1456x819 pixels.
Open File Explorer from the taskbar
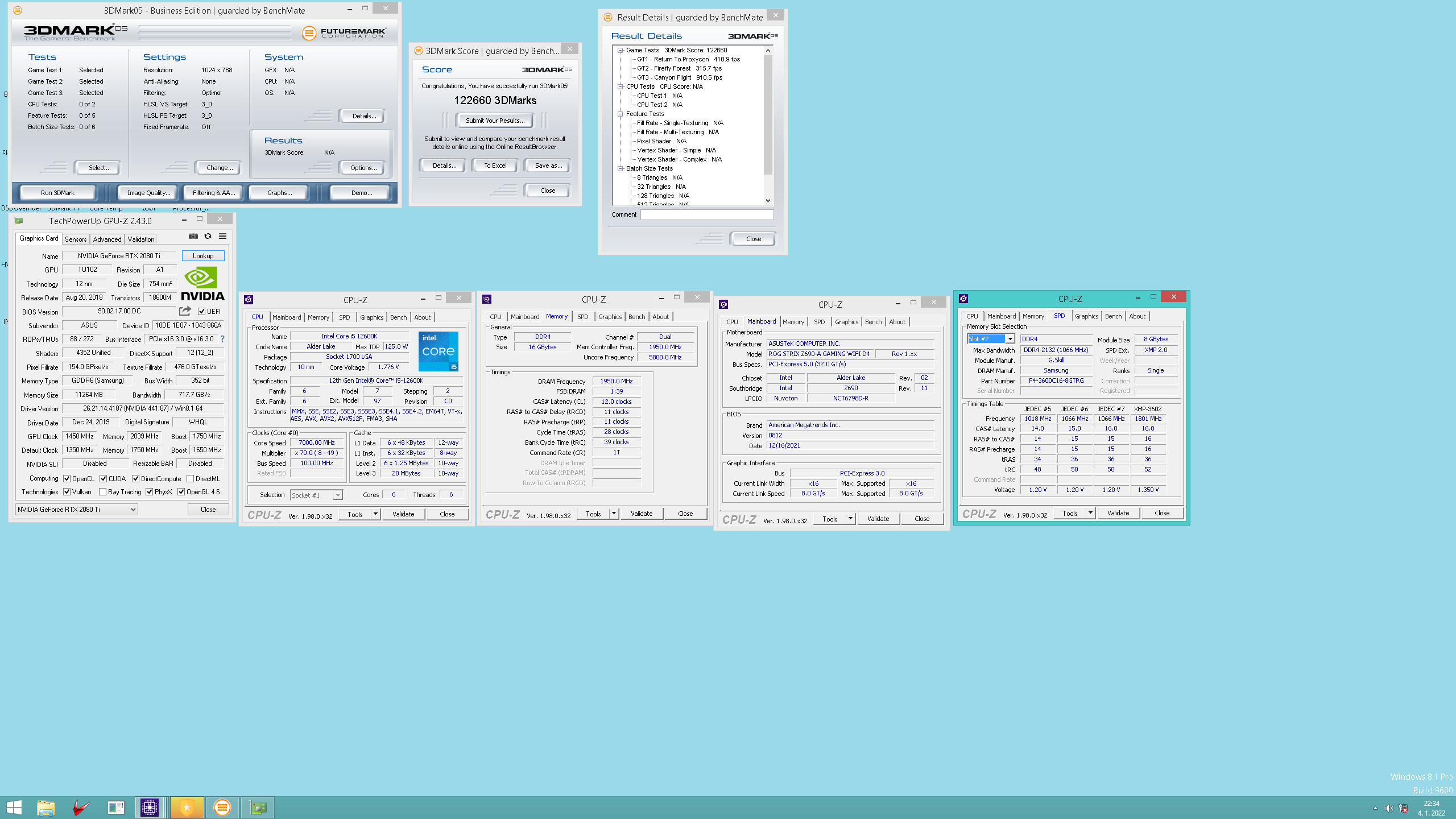click(x=46, y=807)
